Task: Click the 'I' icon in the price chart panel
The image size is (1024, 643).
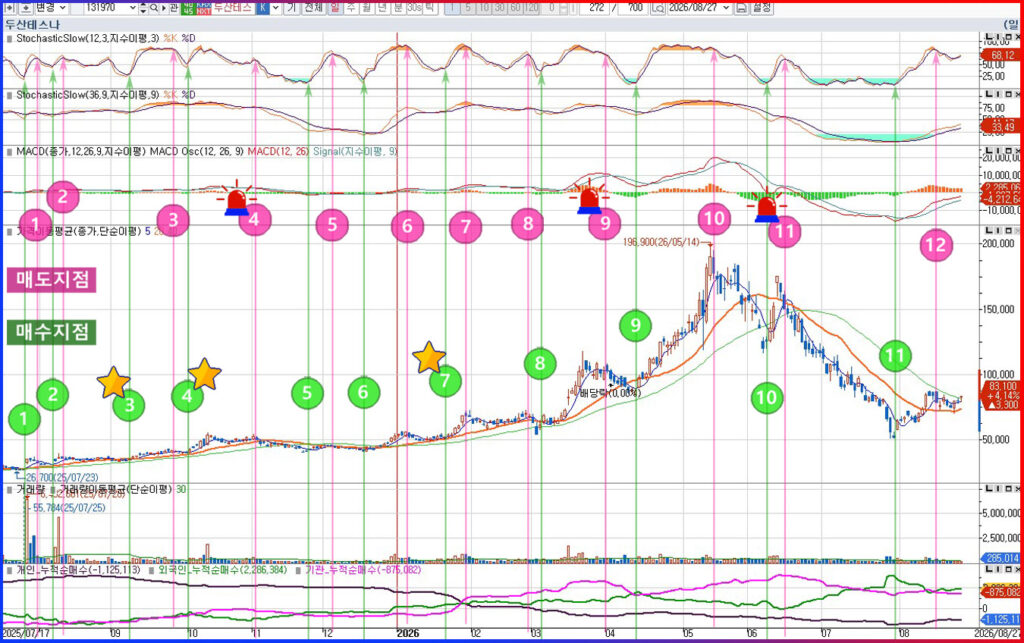Action: [998, 230]
